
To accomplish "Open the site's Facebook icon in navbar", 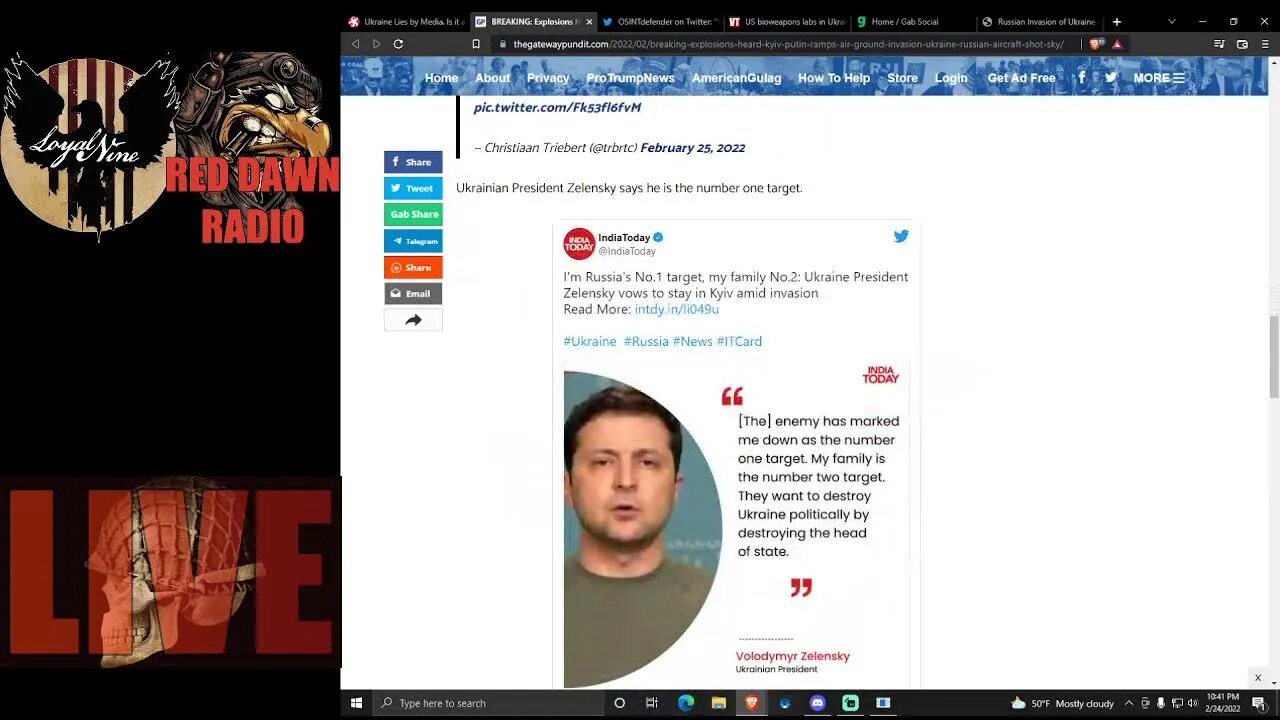I will tap(1081, 77).
